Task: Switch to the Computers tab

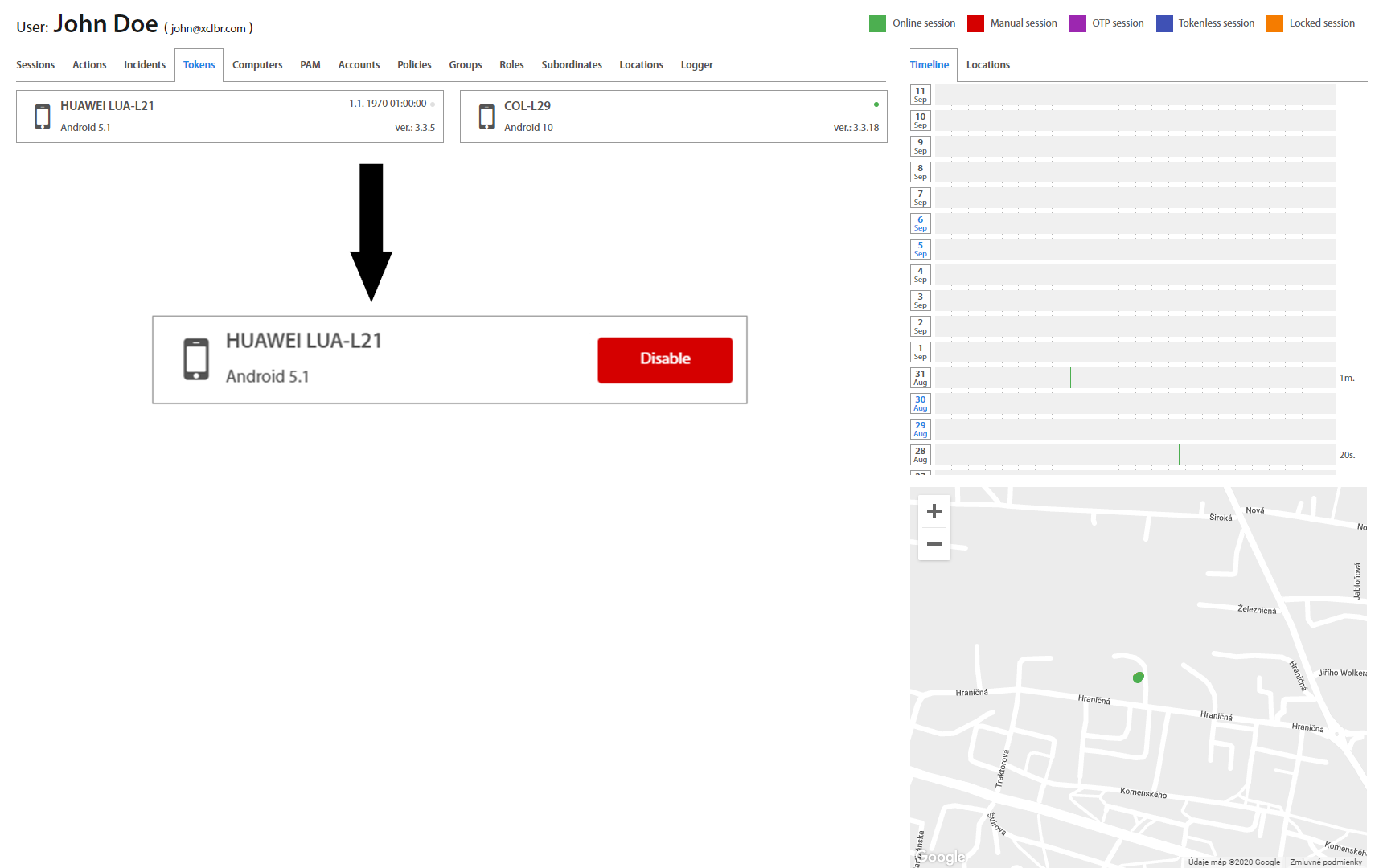Action: (x=257, y=65)
